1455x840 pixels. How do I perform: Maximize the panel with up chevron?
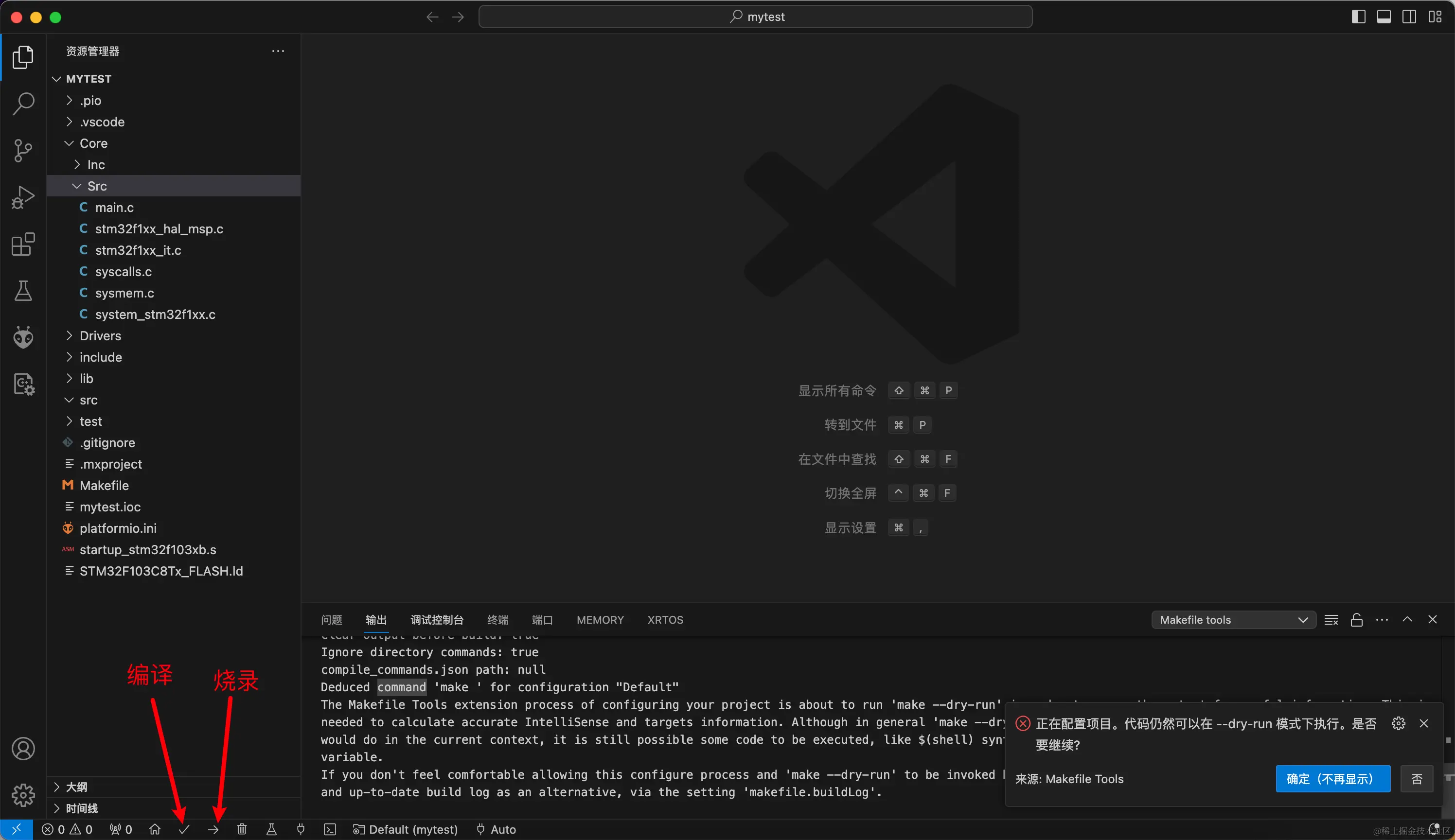(1407, 620)
